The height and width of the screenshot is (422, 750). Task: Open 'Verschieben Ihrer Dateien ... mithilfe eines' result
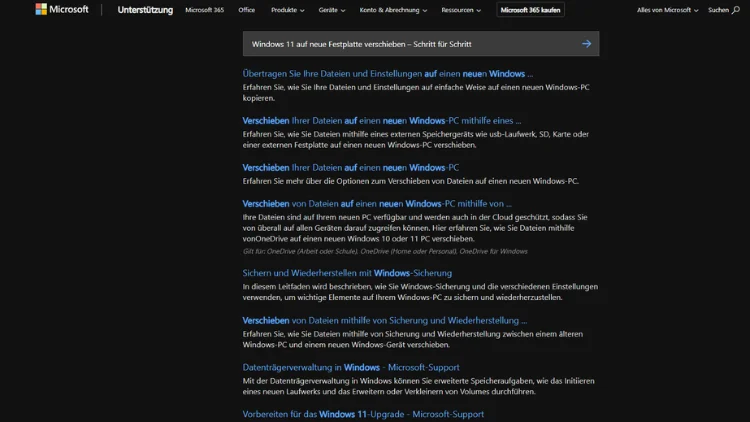pyautogui.click(x=382, y=121)
